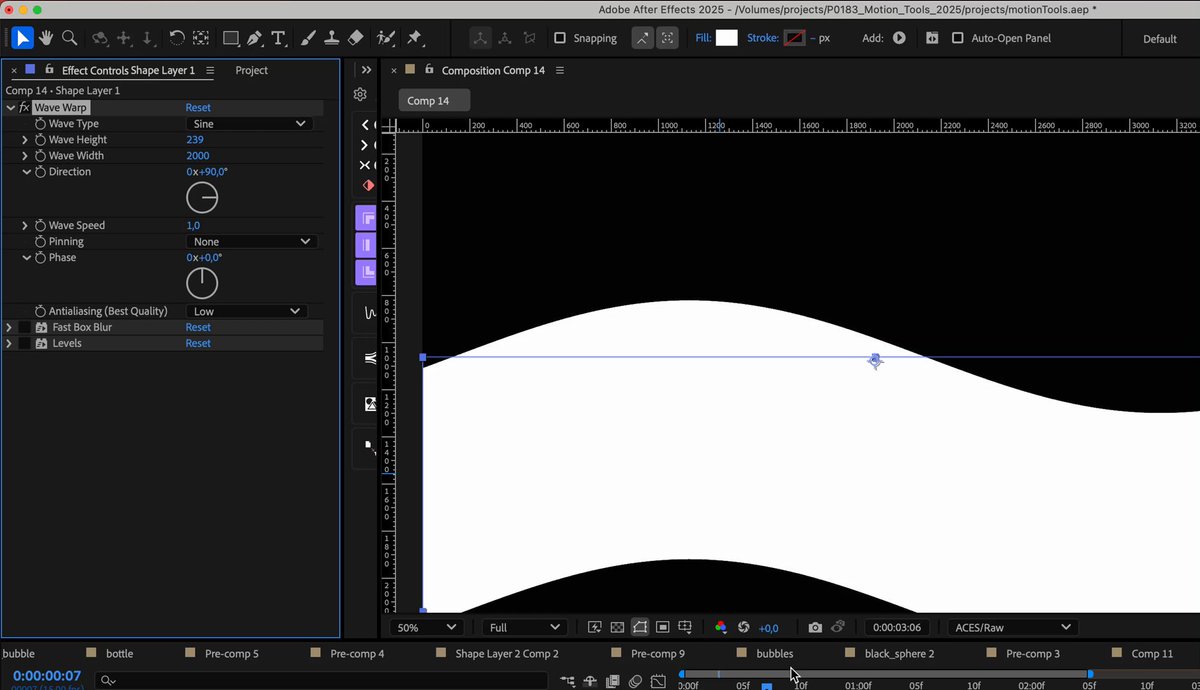Screen dimensions: 1200x690
Task: Open the Antialiasing Low dropdown
Action: point(246,311)
